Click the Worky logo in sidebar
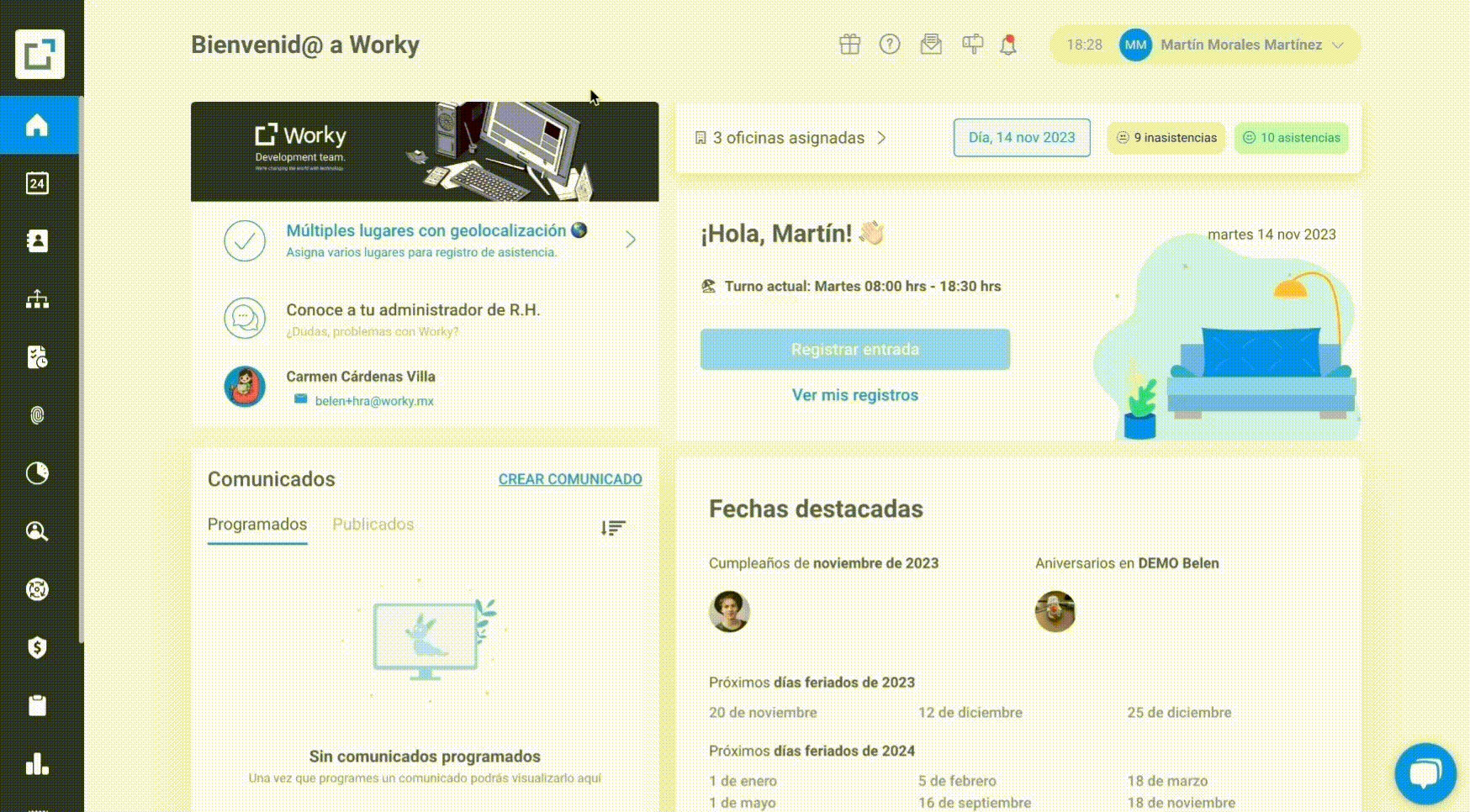 (x=40, y=54)
